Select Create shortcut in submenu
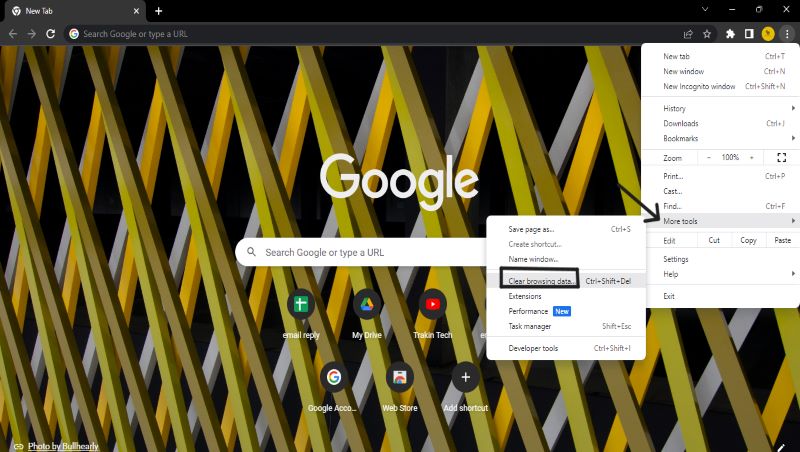 pos(566,244)
